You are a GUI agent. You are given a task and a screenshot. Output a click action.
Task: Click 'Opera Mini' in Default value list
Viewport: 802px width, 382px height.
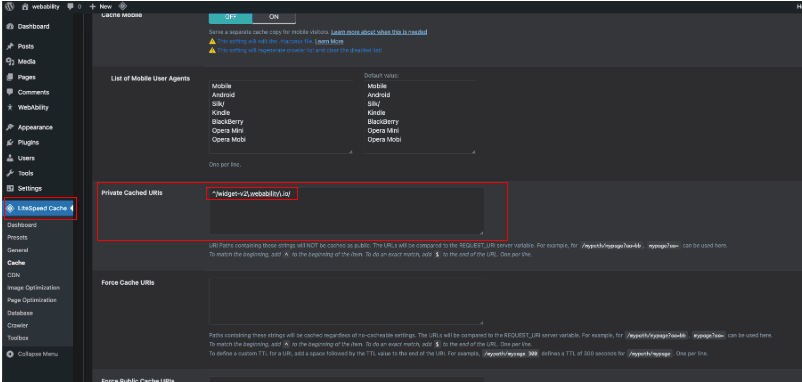coord(383,131)
